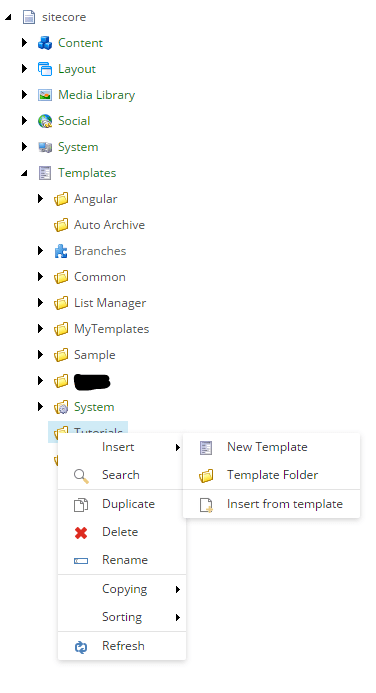The image size is (376, 693).
Task: Click the New Template icon in submenu
Action: 206,448
